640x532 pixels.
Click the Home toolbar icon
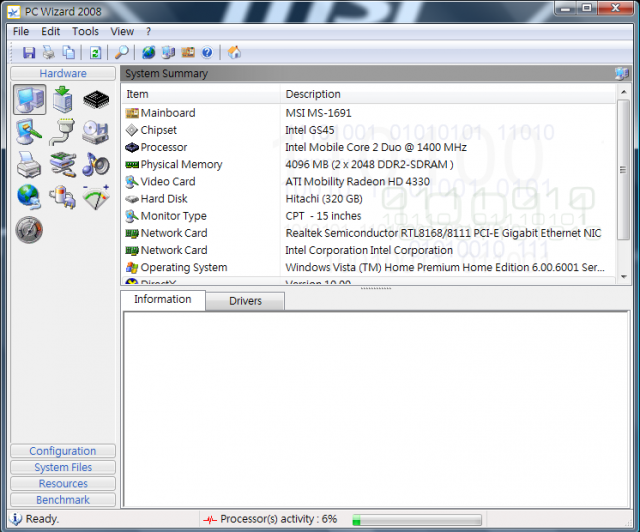(234, 52)
